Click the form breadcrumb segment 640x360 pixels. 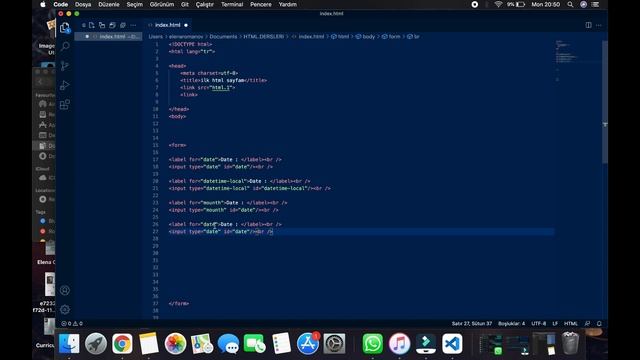pos(391,36)
